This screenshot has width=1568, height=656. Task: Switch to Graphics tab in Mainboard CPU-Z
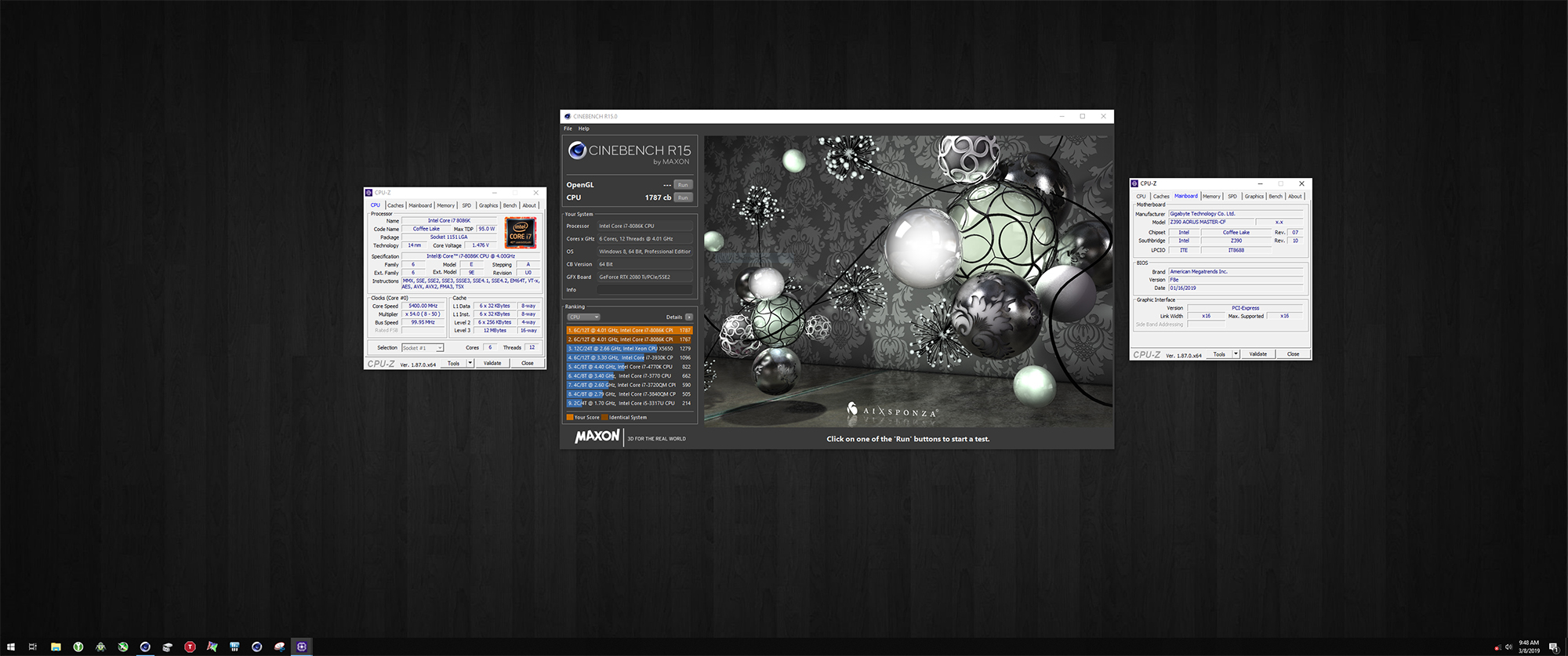click(1254, 197)
